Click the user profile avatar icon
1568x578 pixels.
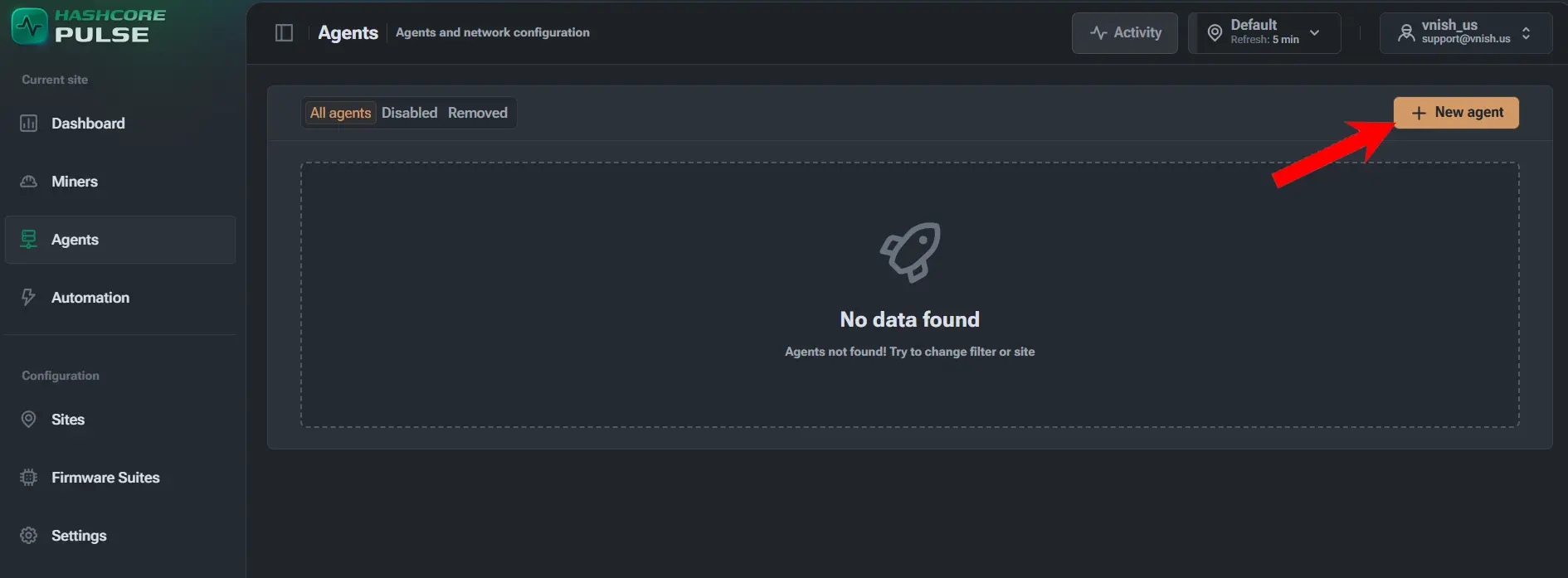pos(1406,33)
